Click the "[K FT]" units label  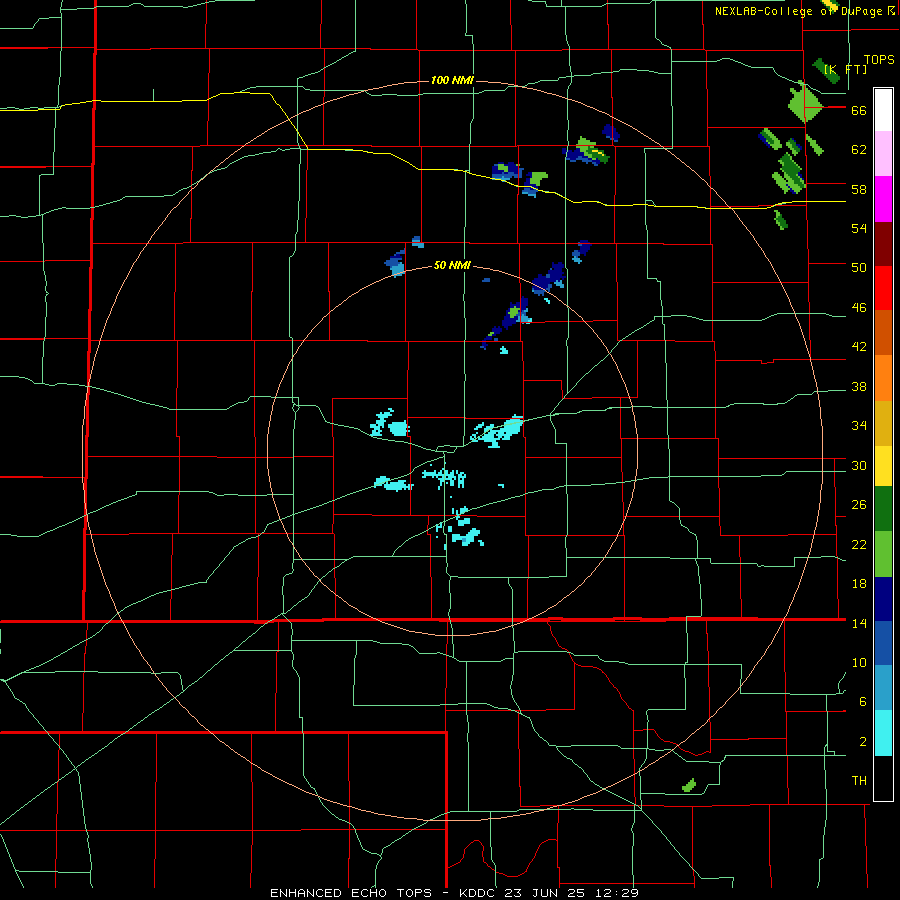(x=845, y=69)
